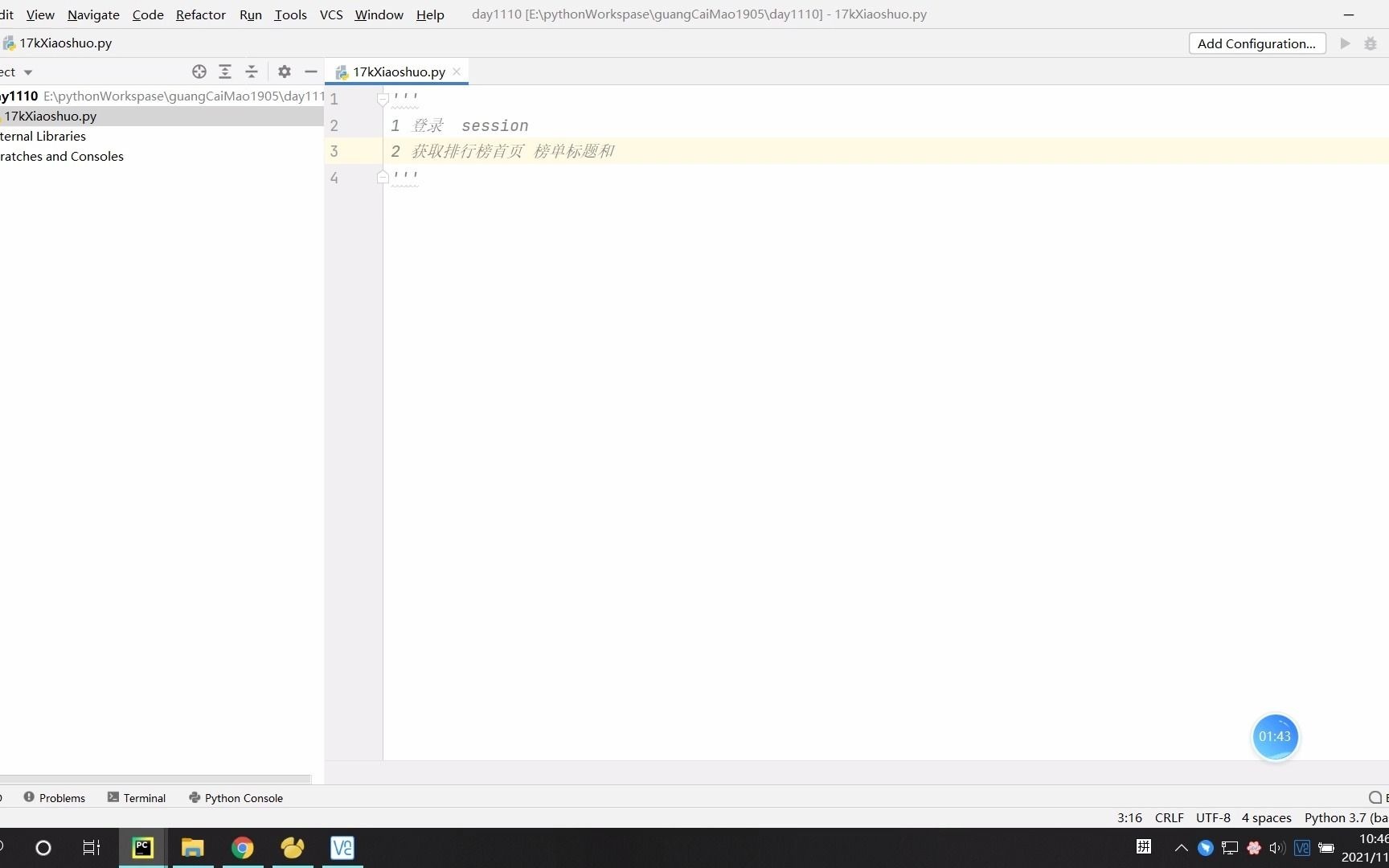Click line number 3 in gutter
Screen dimensions: 1389x868
[x=334, y=151]
